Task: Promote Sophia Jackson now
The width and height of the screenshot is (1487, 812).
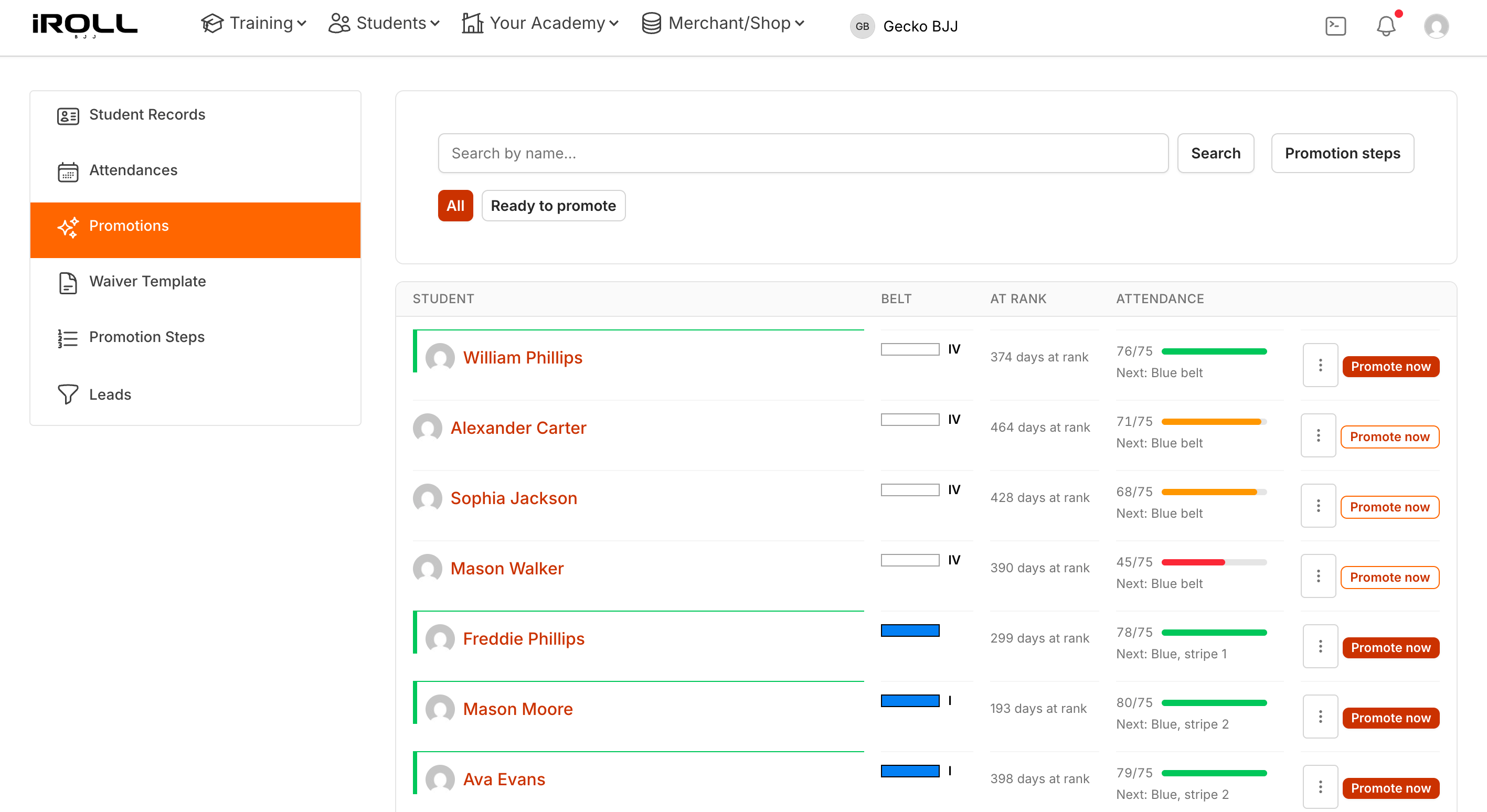Action: coord(1389,507)
